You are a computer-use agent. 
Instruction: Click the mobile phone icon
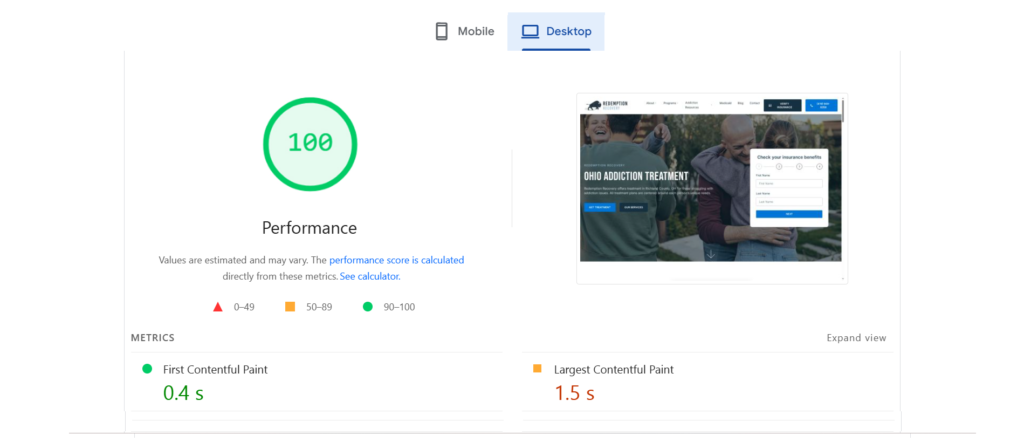[x=441, y=31]
